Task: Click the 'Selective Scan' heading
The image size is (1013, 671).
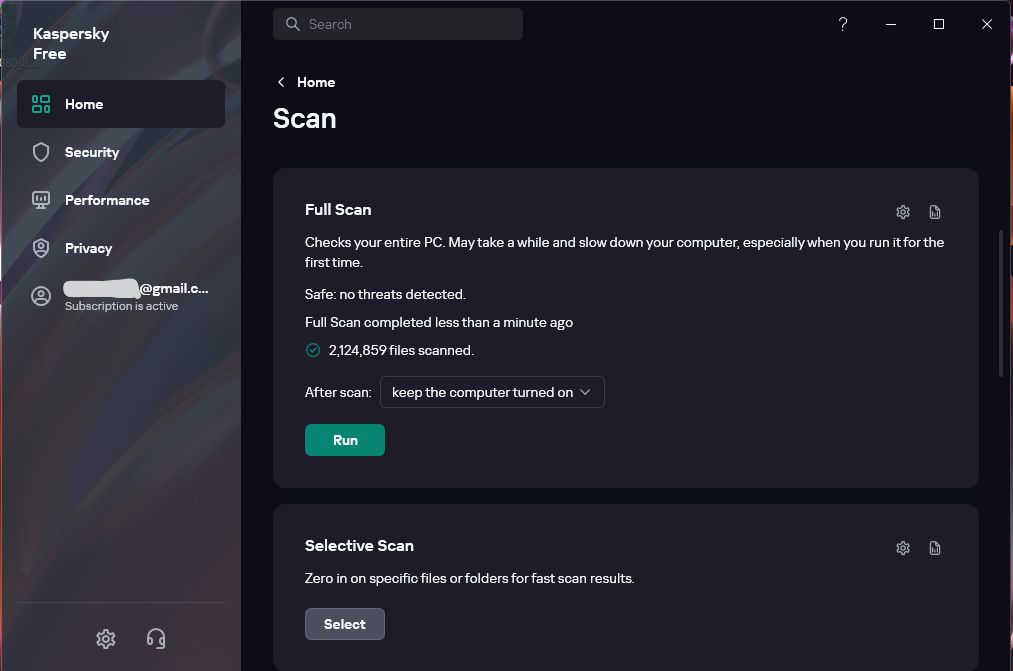Action: coord(359,546)
